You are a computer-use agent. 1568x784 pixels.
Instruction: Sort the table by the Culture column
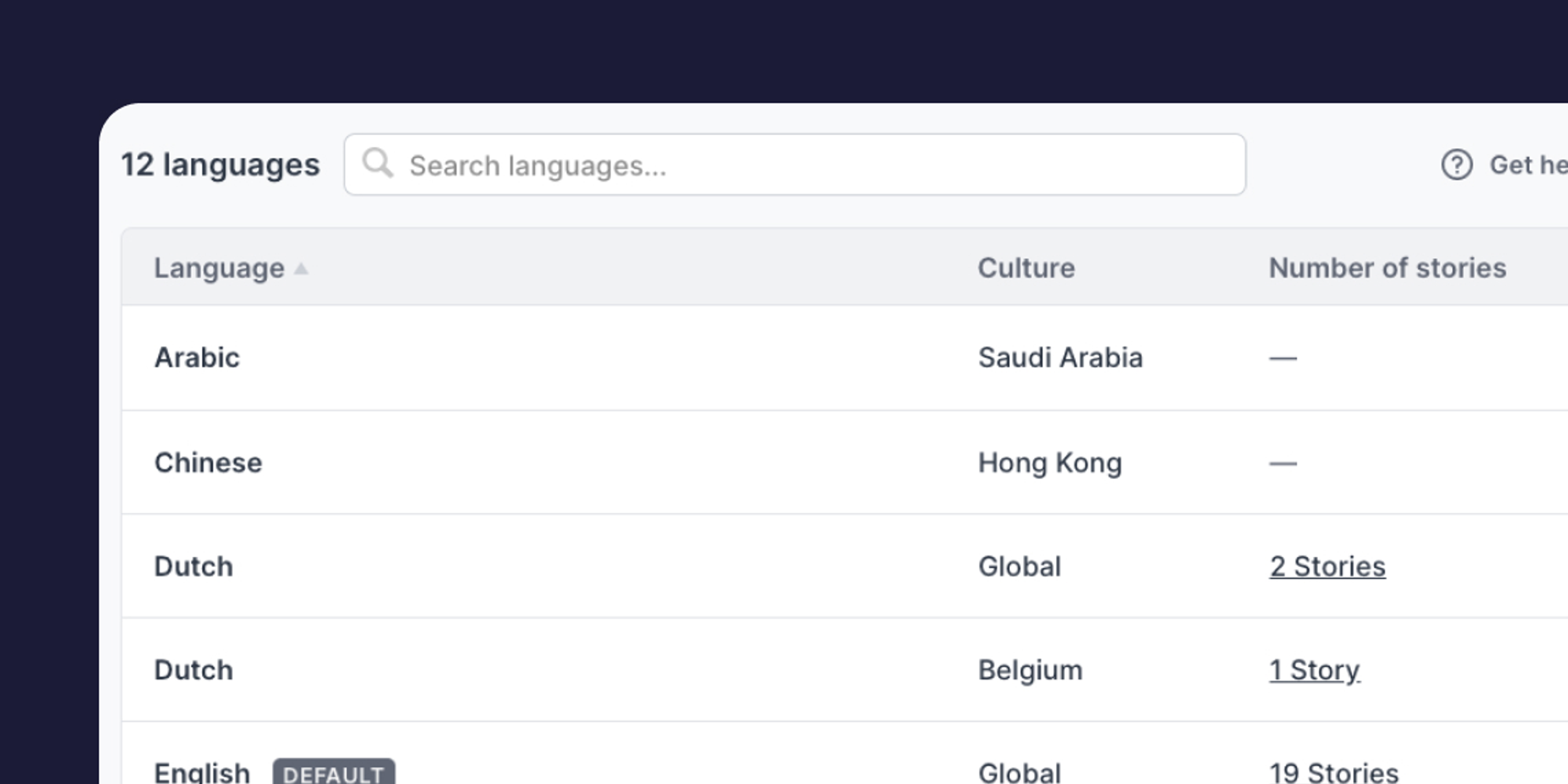click(1027, 268)
